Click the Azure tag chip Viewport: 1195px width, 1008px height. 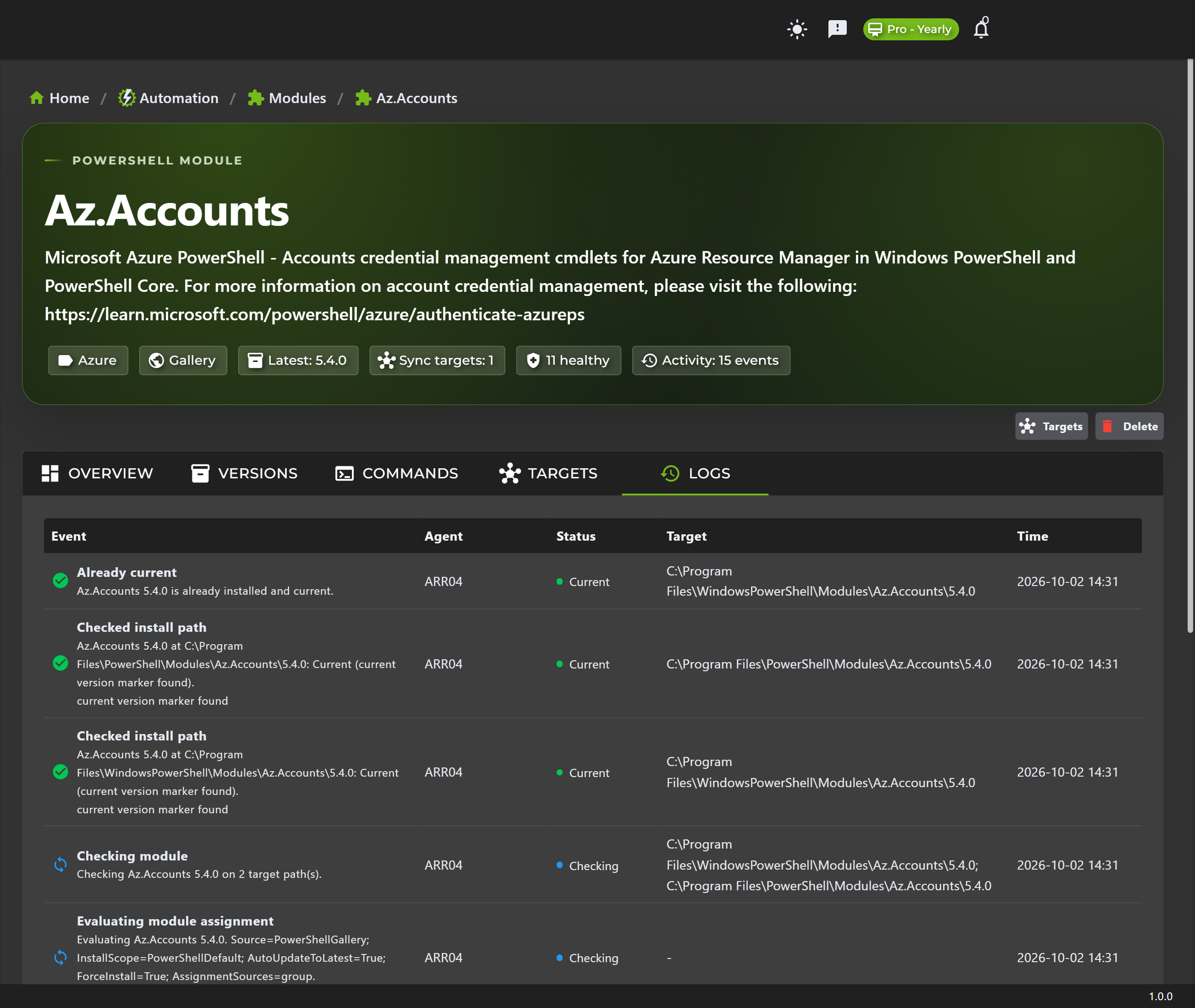coord(88,361)
